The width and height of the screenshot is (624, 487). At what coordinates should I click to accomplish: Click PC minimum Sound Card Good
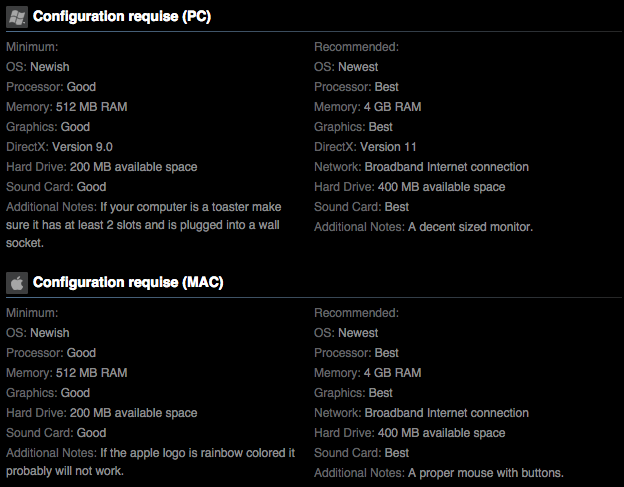56,187
